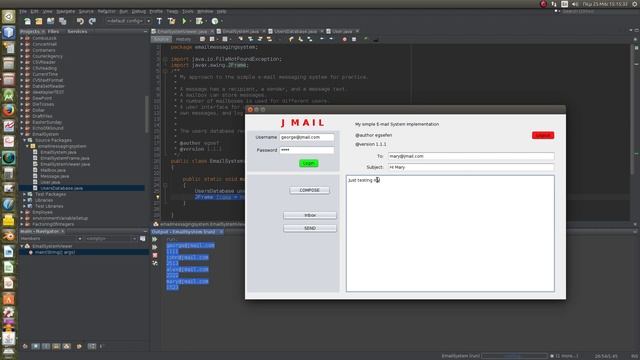The image size is (640, 360).
Task: Click the run progress bar in status bar
Action: click(x=515, y=356)
